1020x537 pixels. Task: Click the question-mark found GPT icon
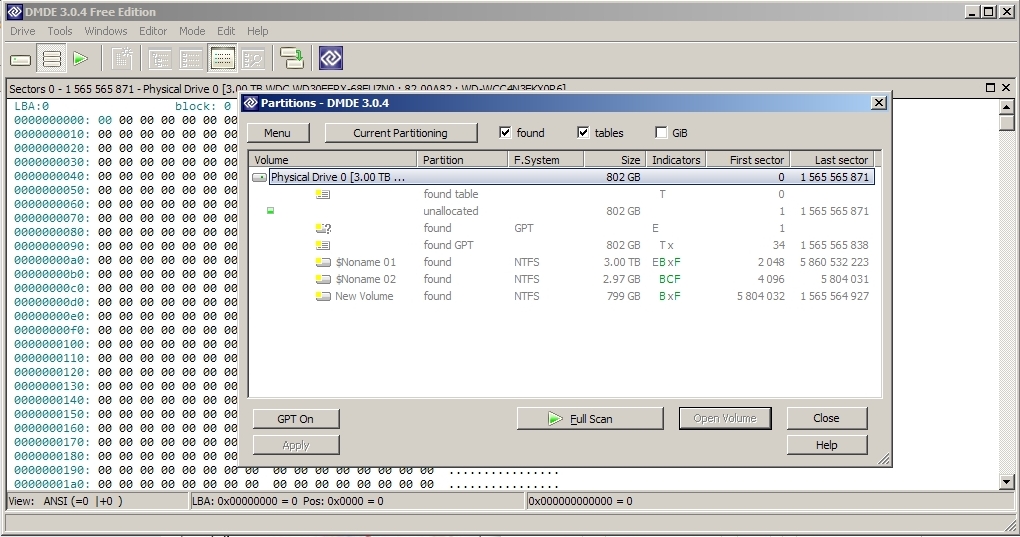coord(323,228)
